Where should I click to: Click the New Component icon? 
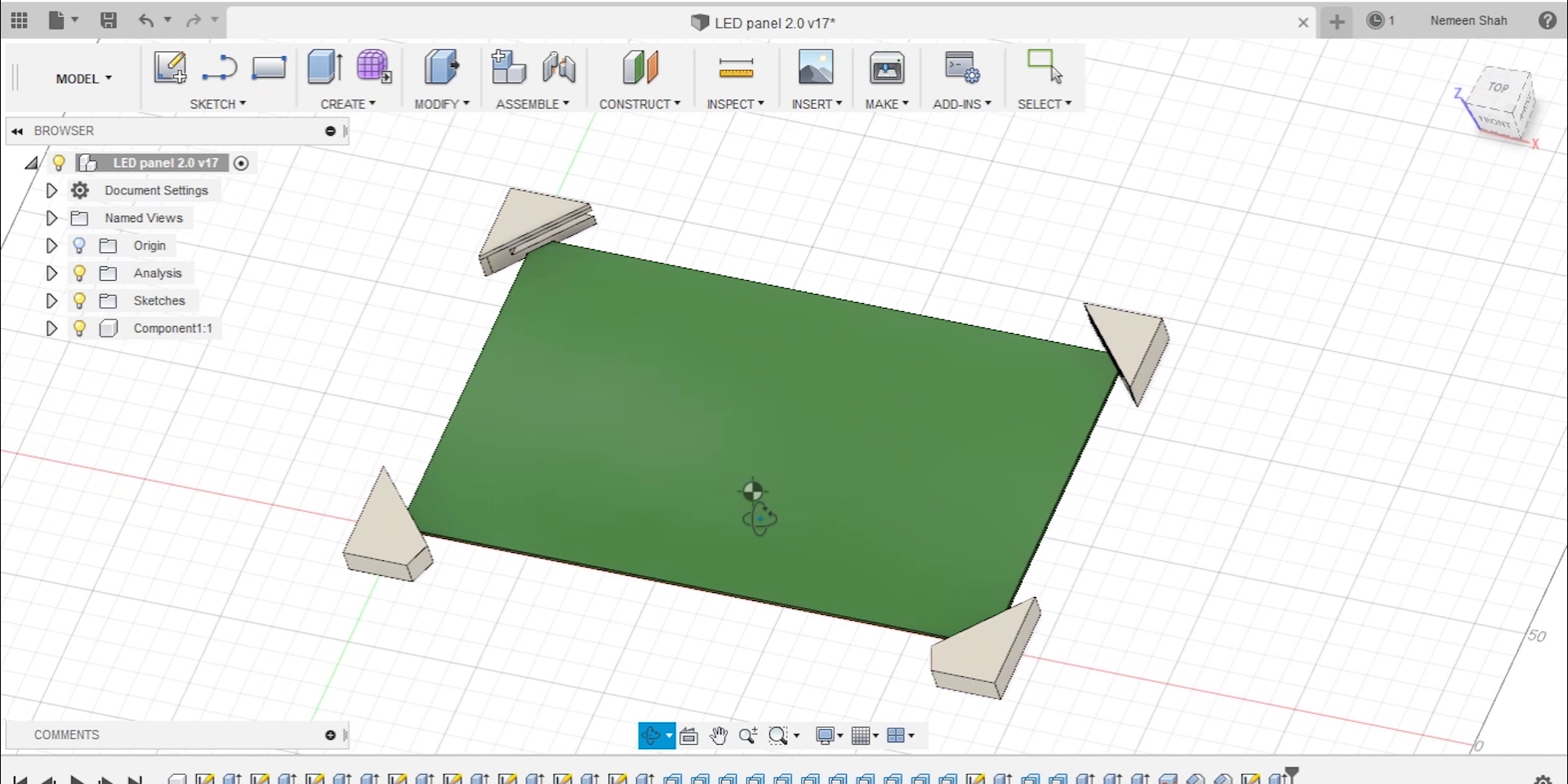pos(508,67)
